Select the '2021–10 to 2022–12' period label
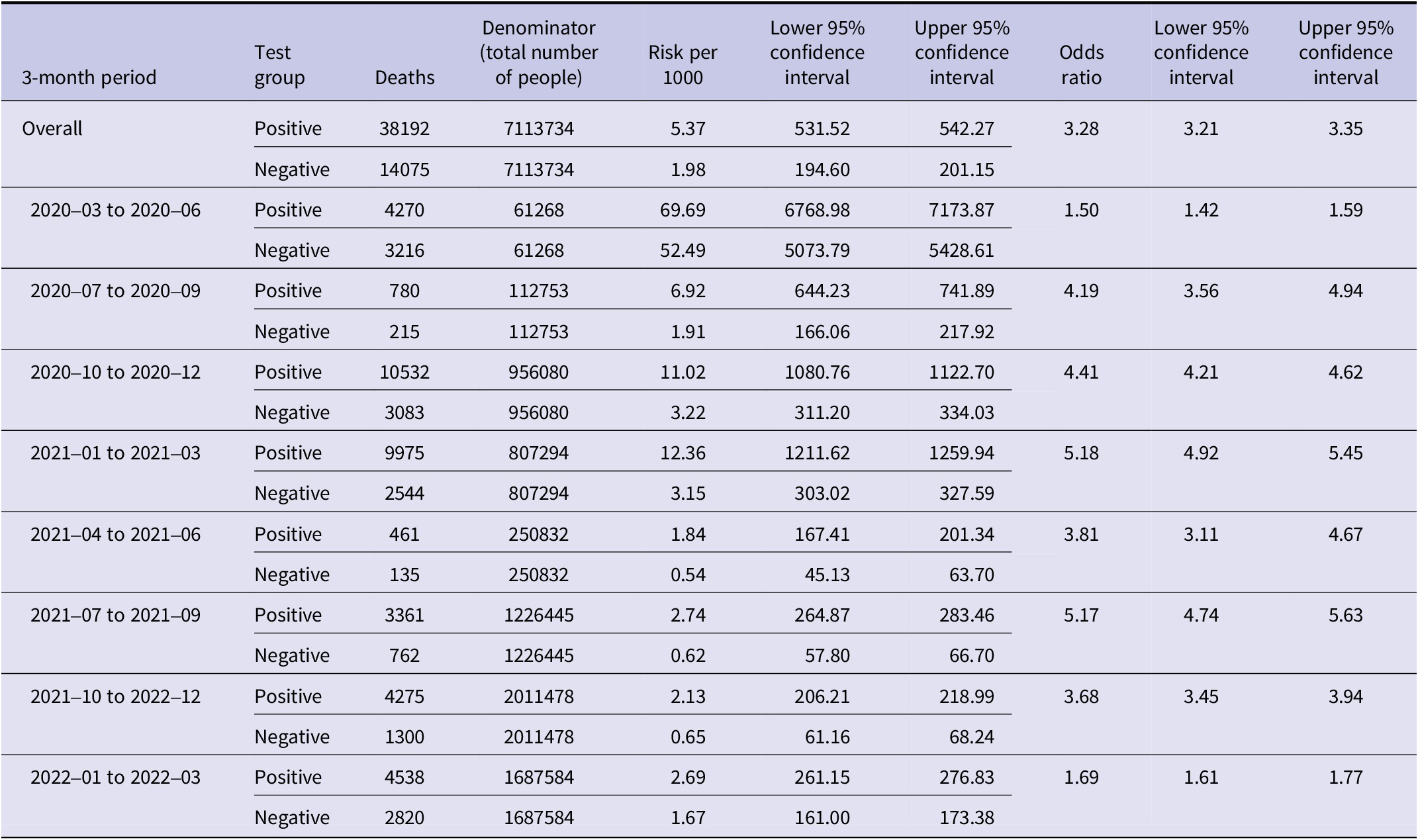This screenshot has width=1418, height=840. pos(115,696)
